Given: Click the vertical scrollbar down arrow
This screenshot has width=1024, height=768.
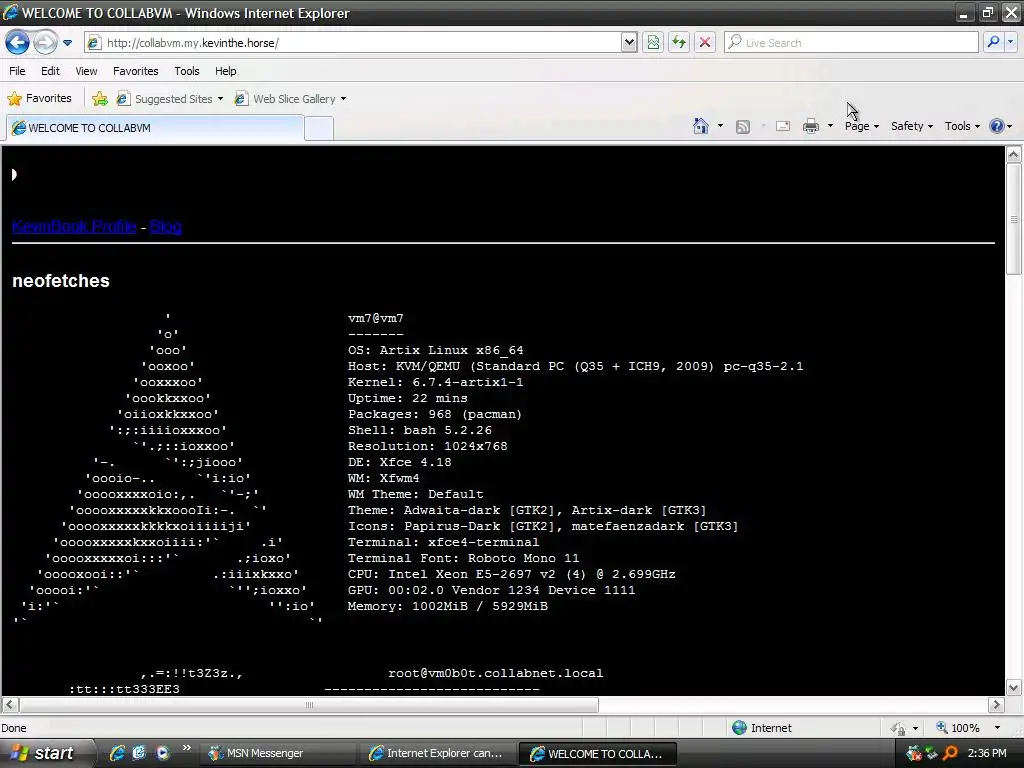Looking at the screenshot, I should (1014, 687).
